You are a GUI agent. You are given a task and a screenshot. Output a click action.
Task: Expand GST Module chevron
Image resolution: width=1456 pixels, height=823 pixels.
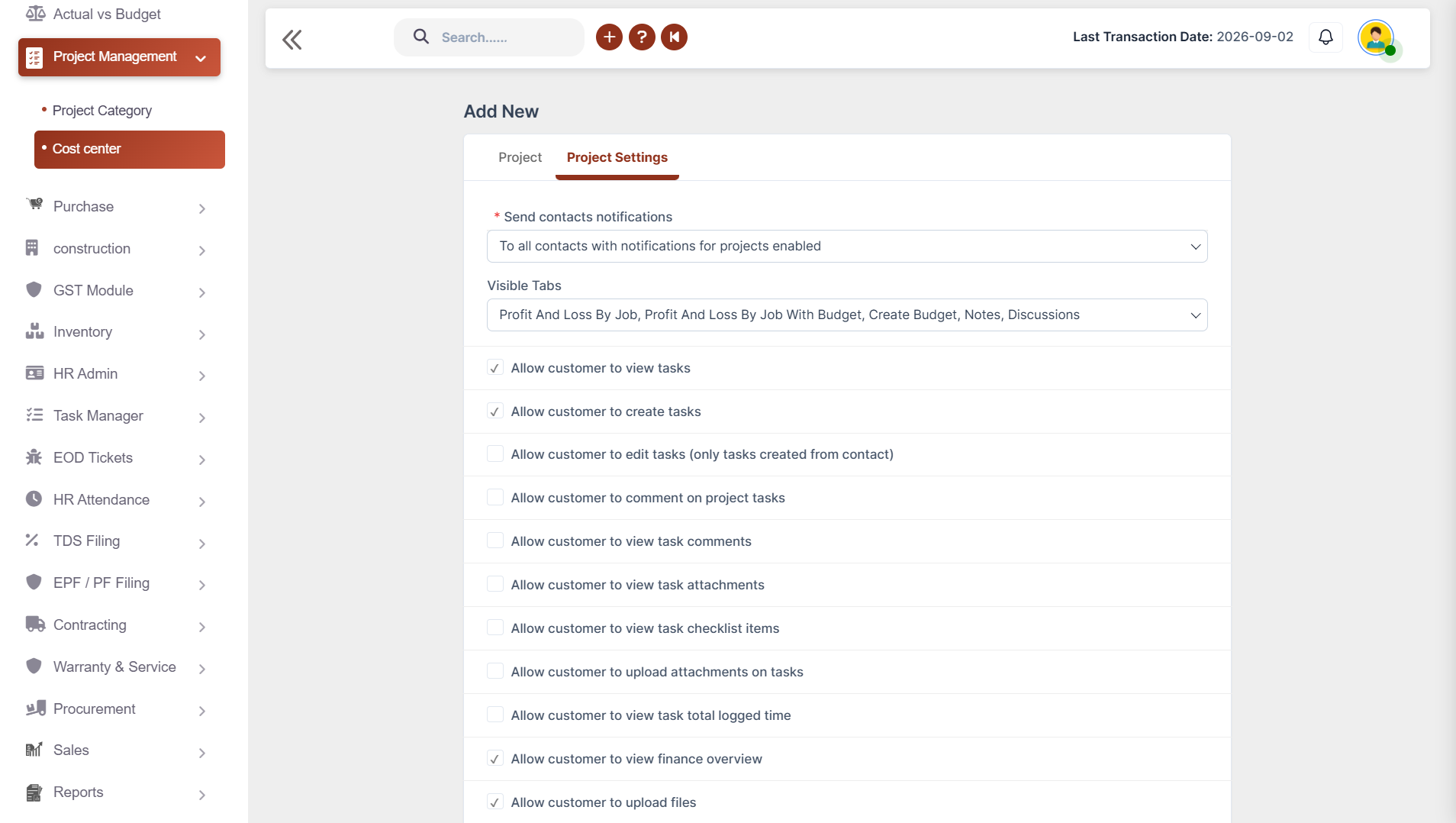click(x=201, y=292)
